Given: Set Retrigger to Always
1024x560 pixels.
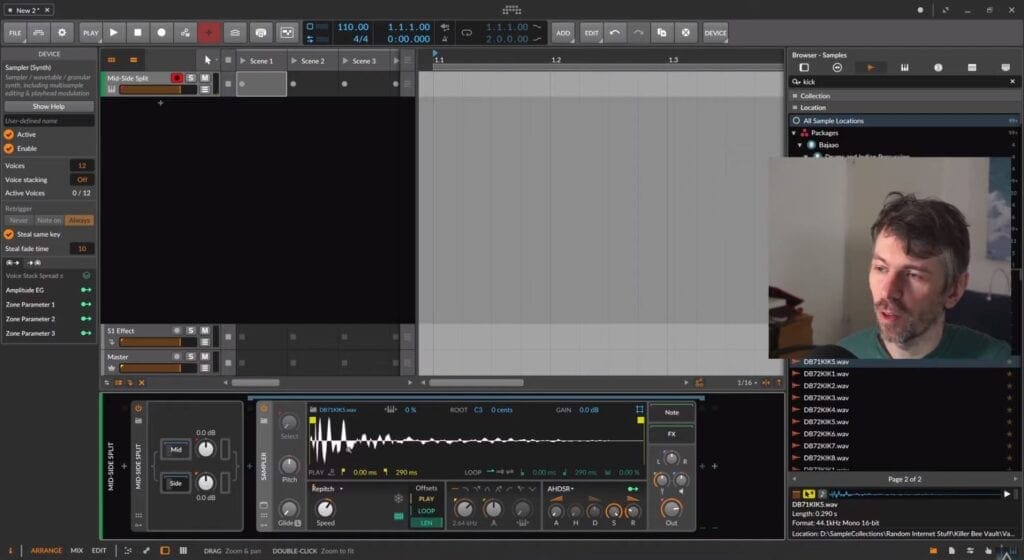Looking at the screenshot, I should tap(79, 220).
